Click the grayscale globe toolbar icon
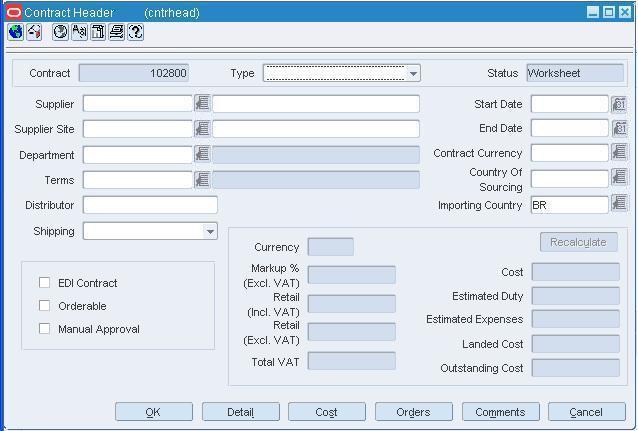The image size is (638, 431). pos(60,32)
